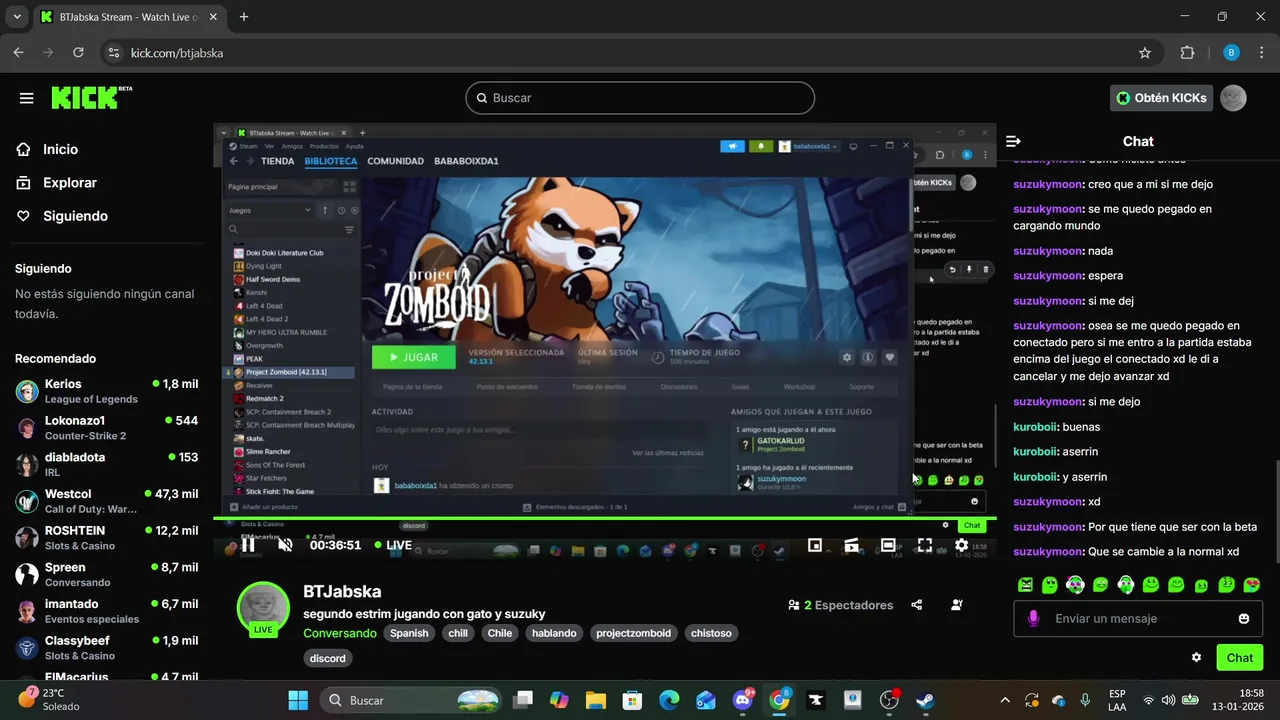Select the discord tag
The image size is (1280, 720).
pyautogui.click(x=327, y=658)
